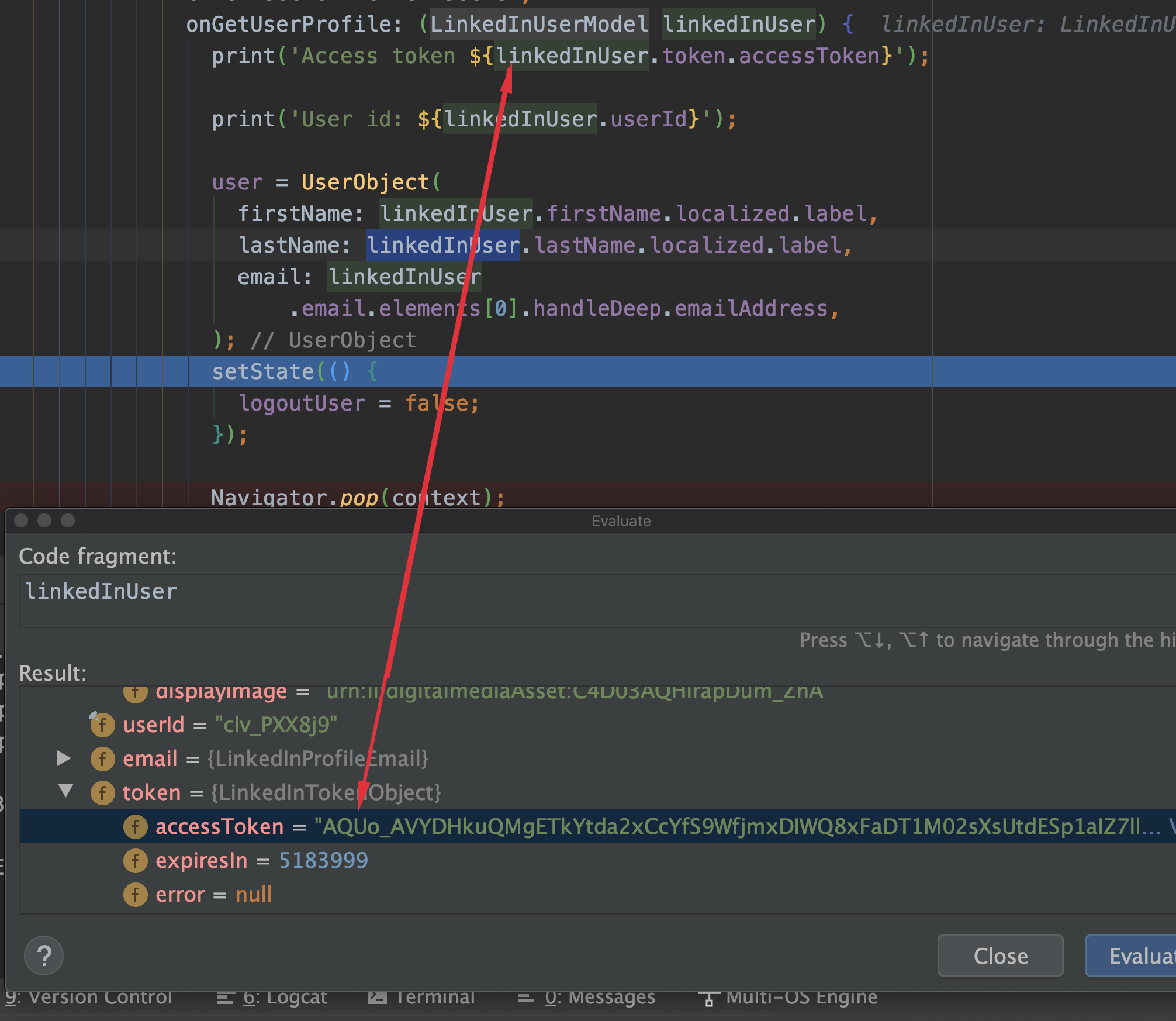Open help with the question mark icon
Screen dimensions: 1176x1021
pos(44,956)
